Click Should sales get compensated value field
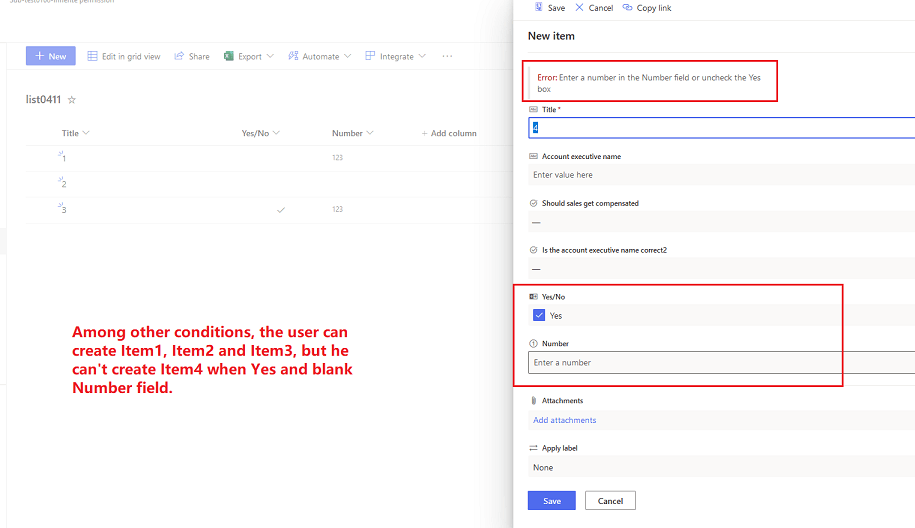The width and height of the screenshot is (915, 528). (721, 222)
